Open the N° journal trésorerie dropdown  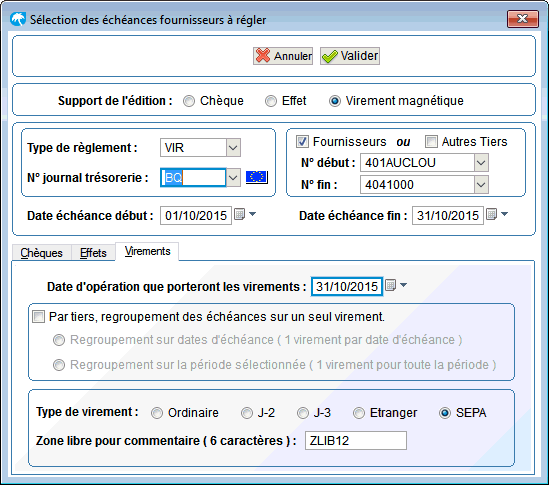click(x=233, y=178)
